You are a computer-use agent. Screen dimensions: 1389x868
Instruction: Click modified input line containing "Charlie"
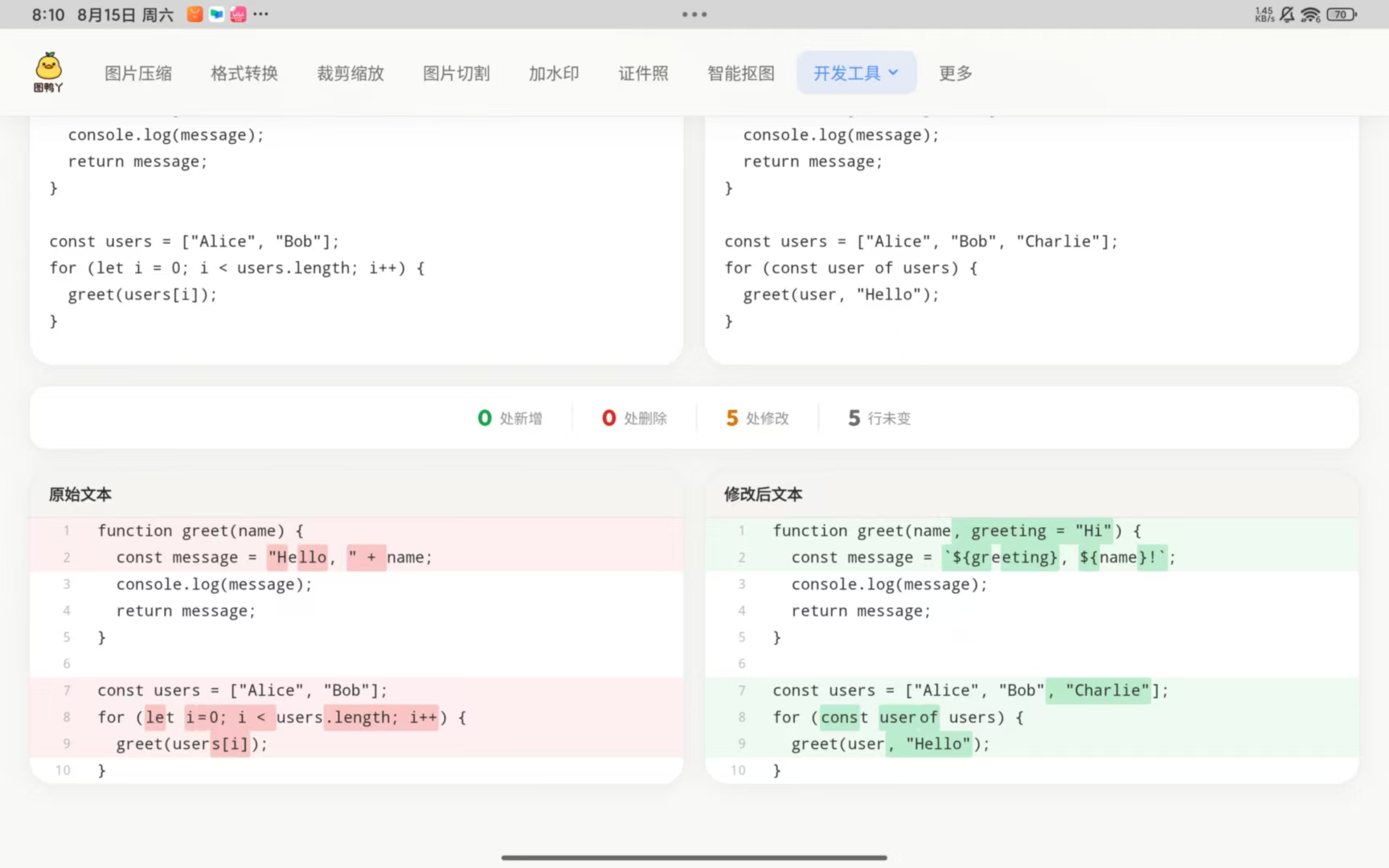[x=921, y=241]
